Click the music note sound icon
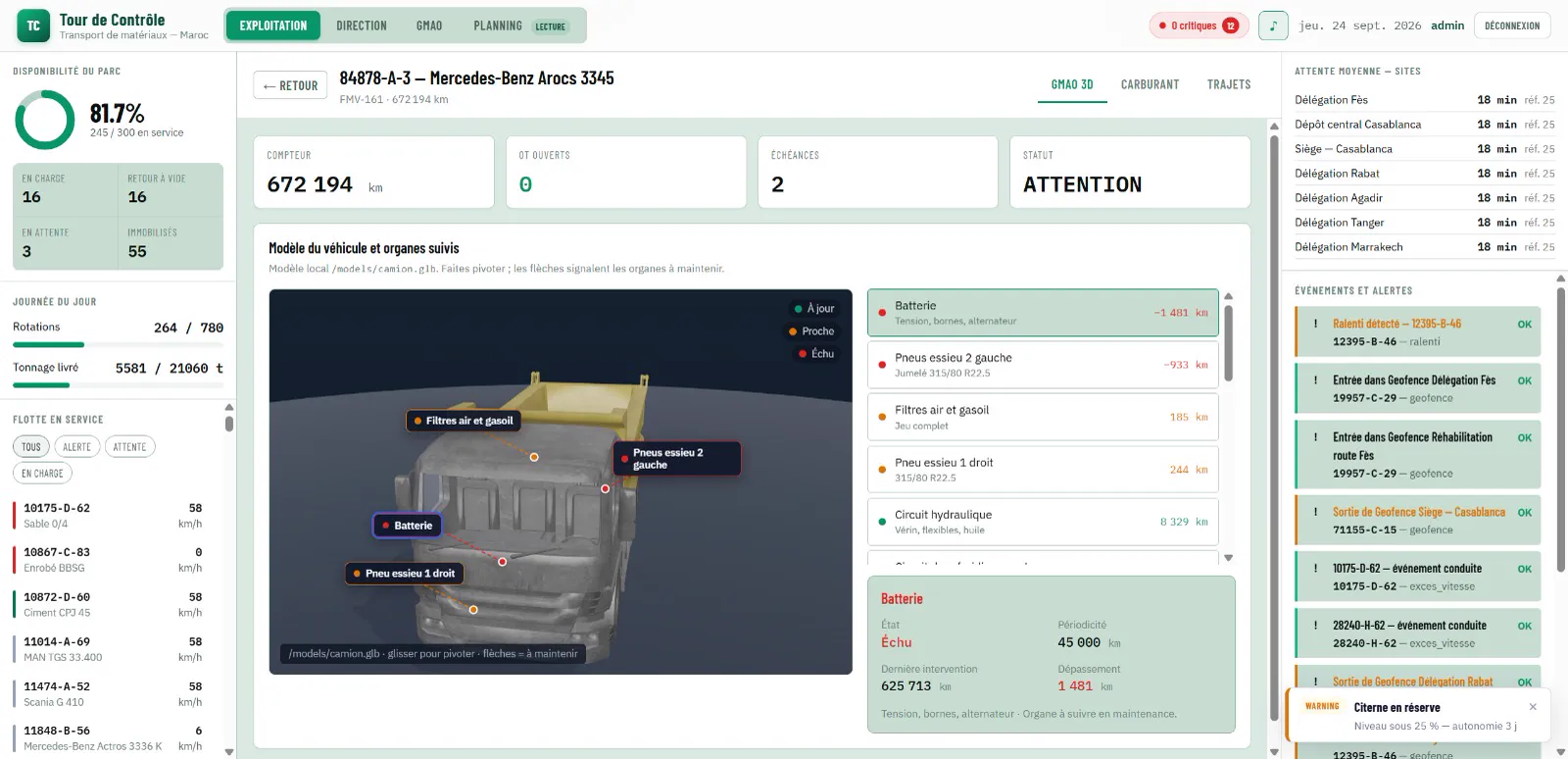 [x=1273, y=25]
